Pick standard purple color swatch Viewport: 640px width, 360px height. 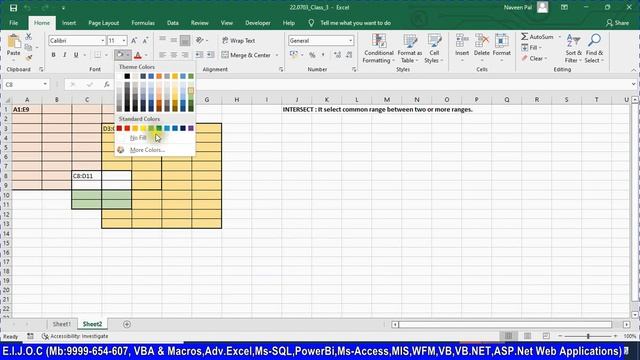tap(191, 128)
